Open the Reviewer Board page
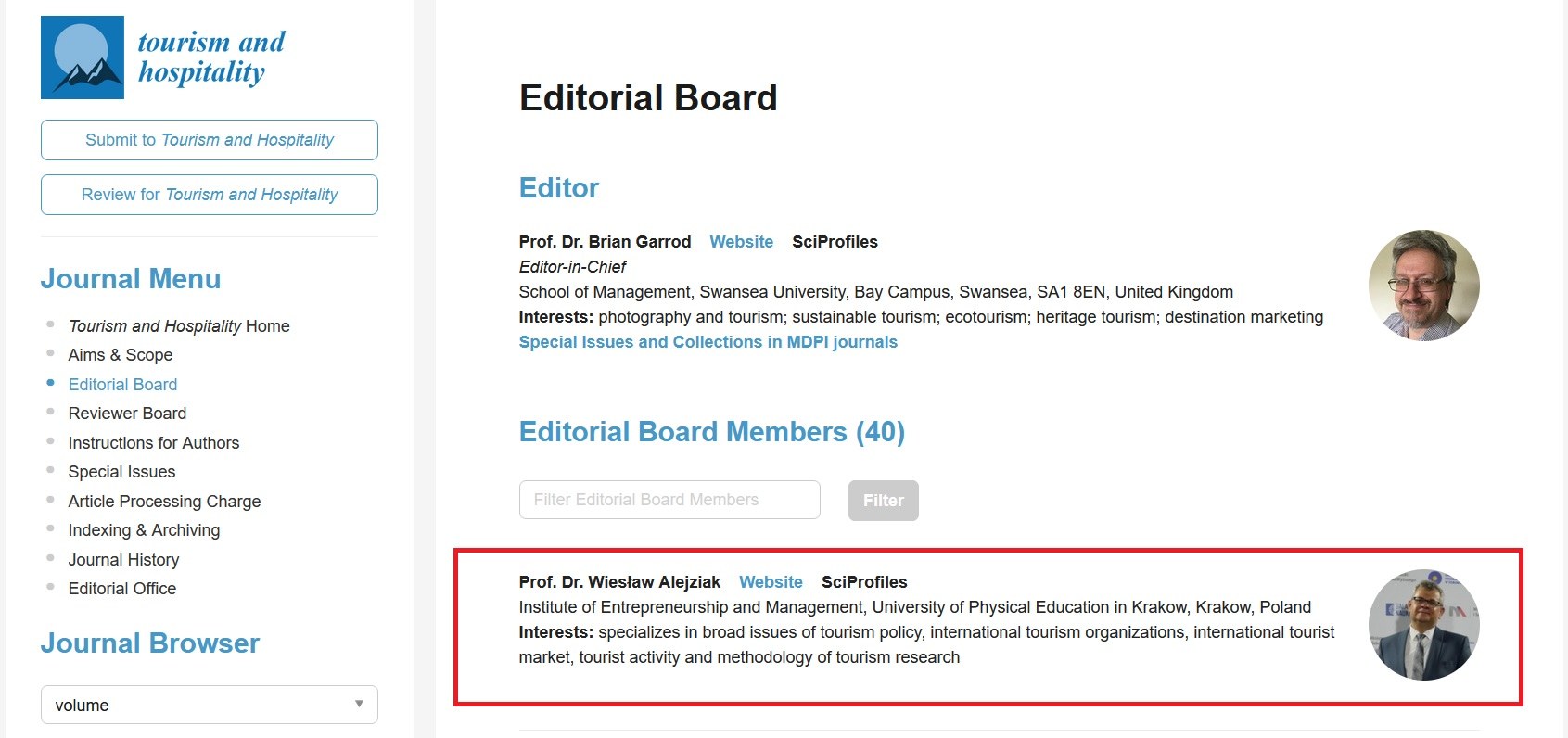The width and height of the screenshot is (1568, 738). (x=127, y=414)
